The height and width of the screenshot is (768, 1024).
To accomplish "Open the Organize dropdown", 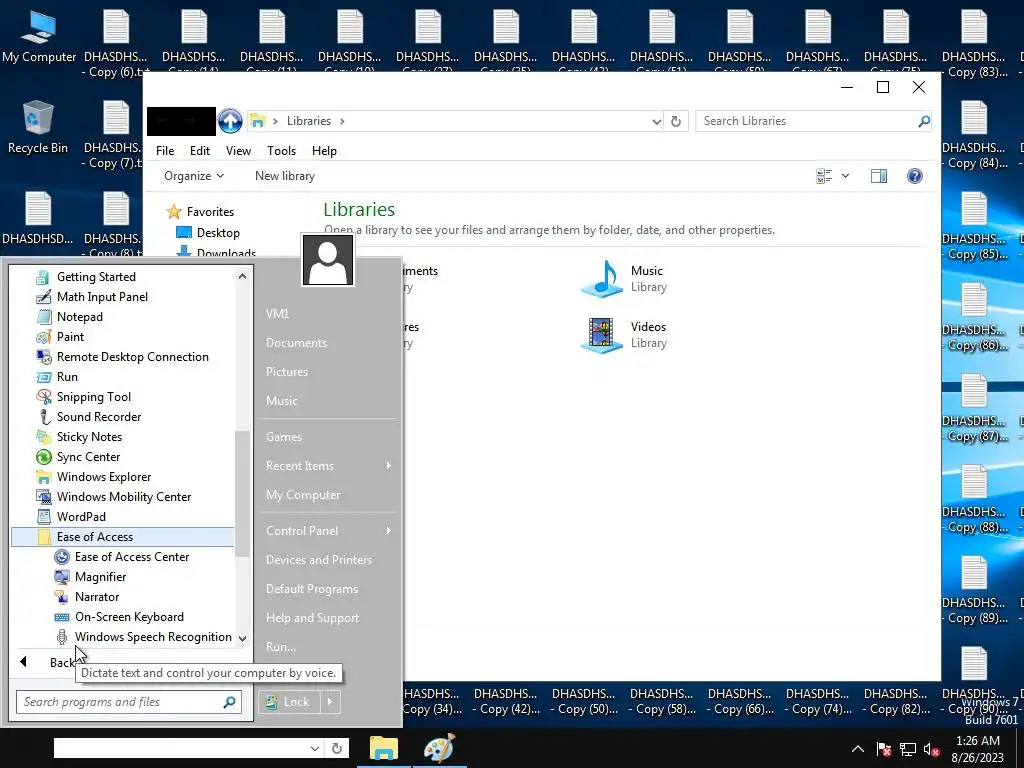I will coord(194,176).
